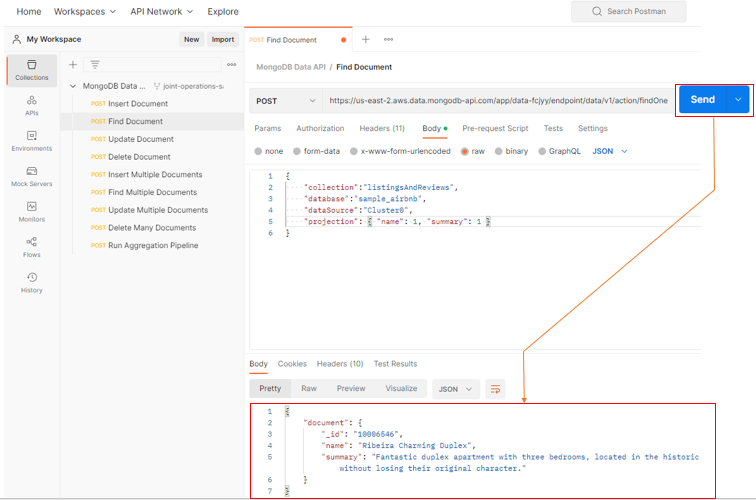Switch to the Tests request tab
The height and width of the screenshot is (500, 756).
coord(553,129)
